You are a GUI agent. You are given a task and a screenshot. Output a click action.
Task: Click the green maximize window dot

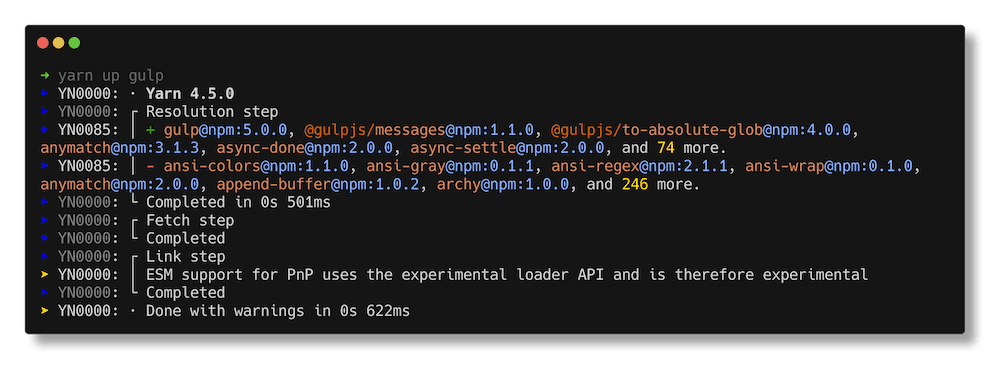pos(74,43)
